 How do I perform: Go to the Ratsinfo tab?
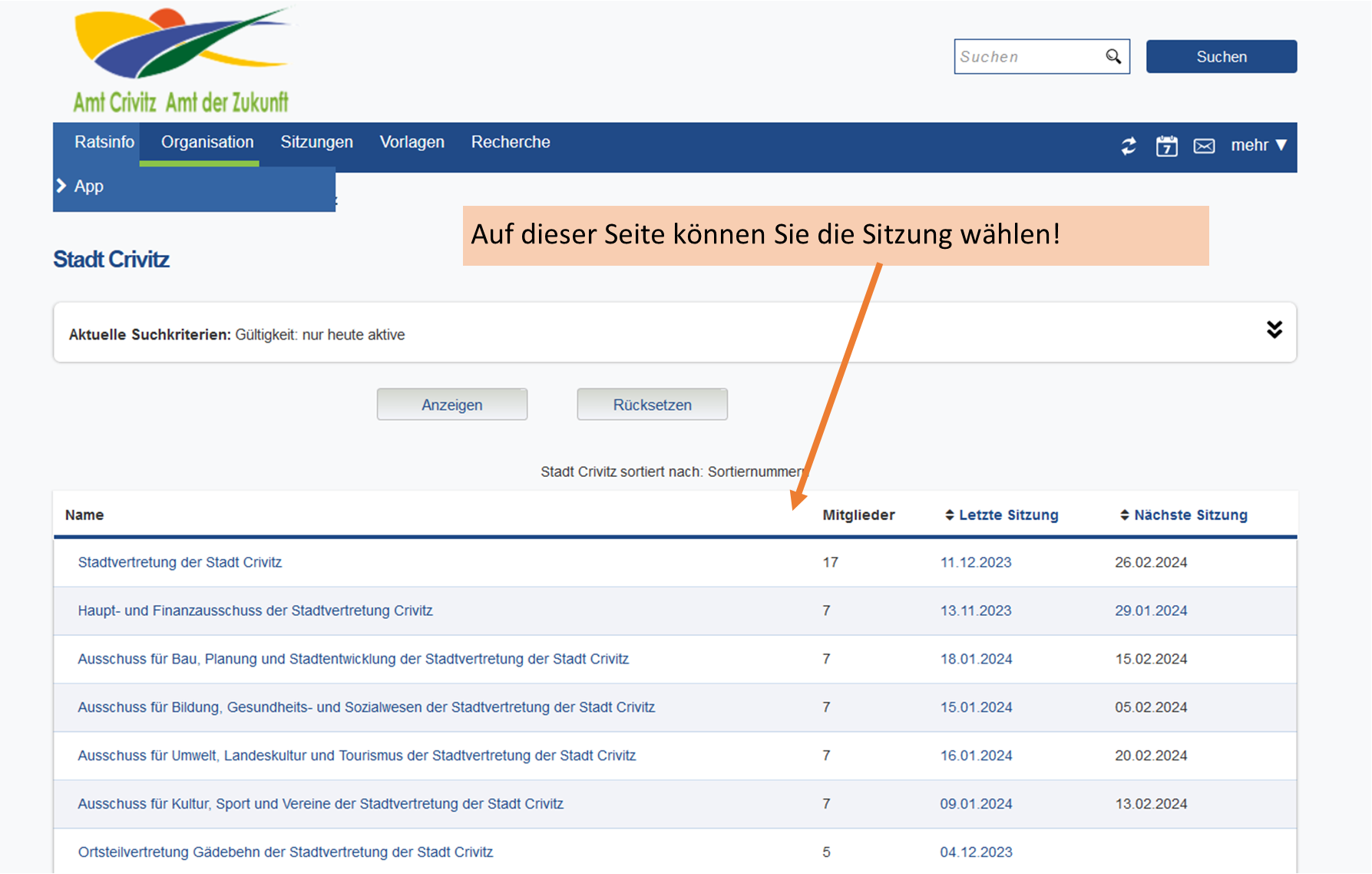[104, 142]
